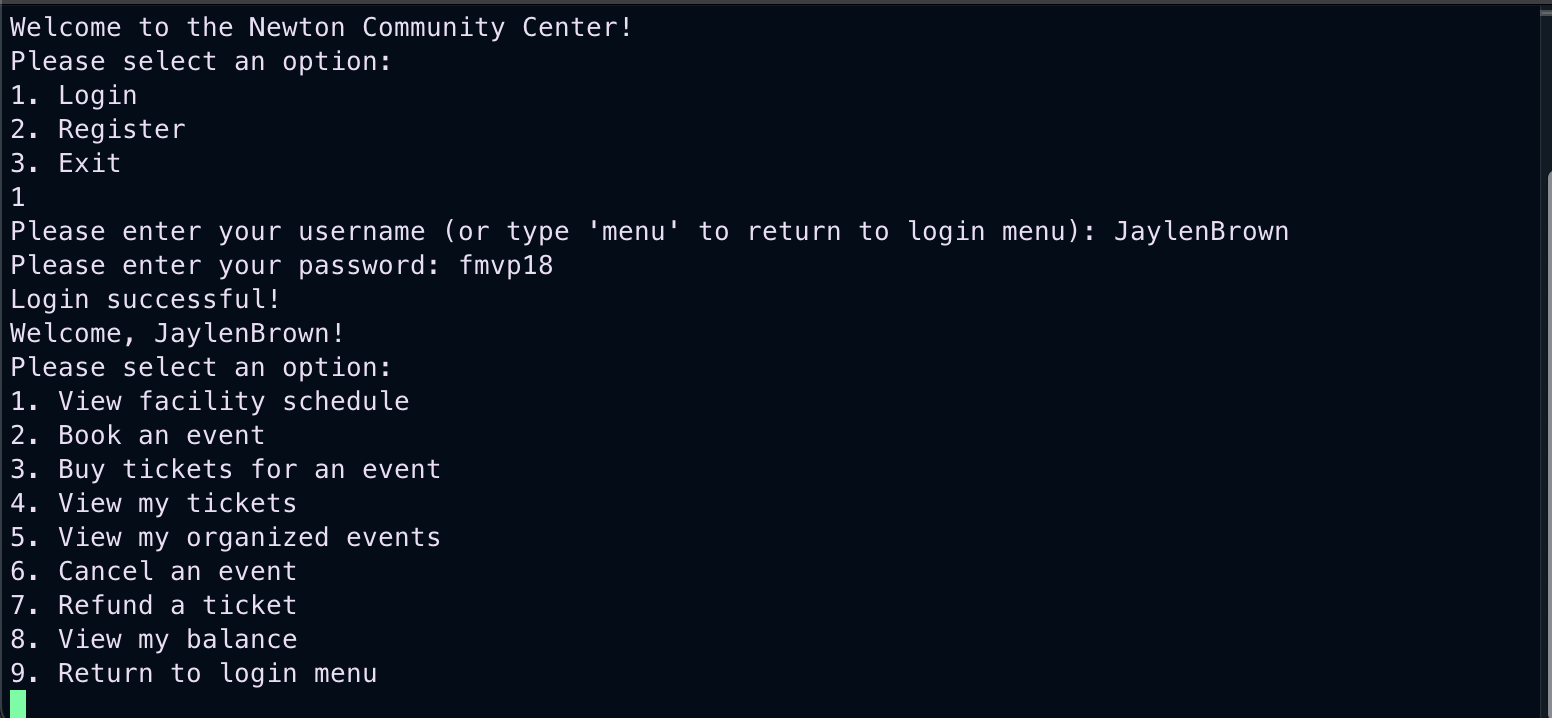The height and width of the screenshot is (718, 1552).
Task: Click the green terminal cursor block
Action: (x=18, y=704)
